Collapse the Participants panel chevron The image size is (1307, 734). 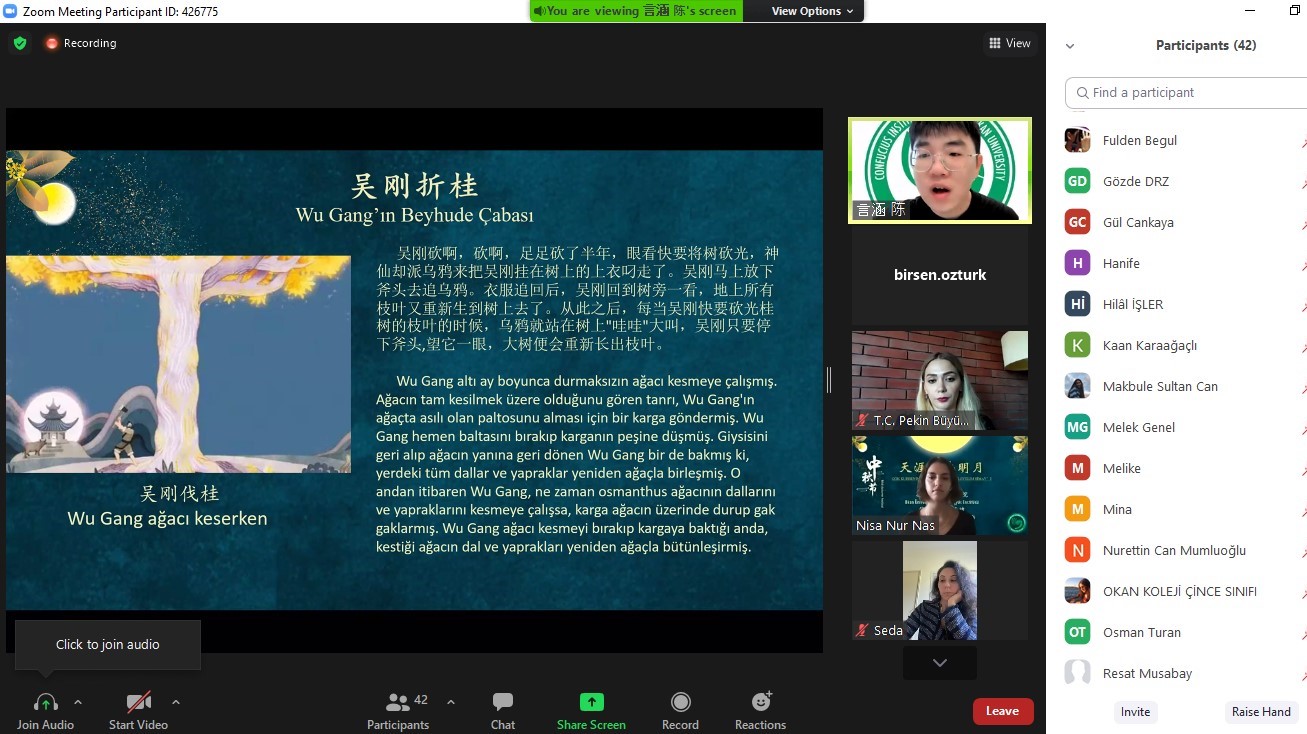tap(1070, 46)
